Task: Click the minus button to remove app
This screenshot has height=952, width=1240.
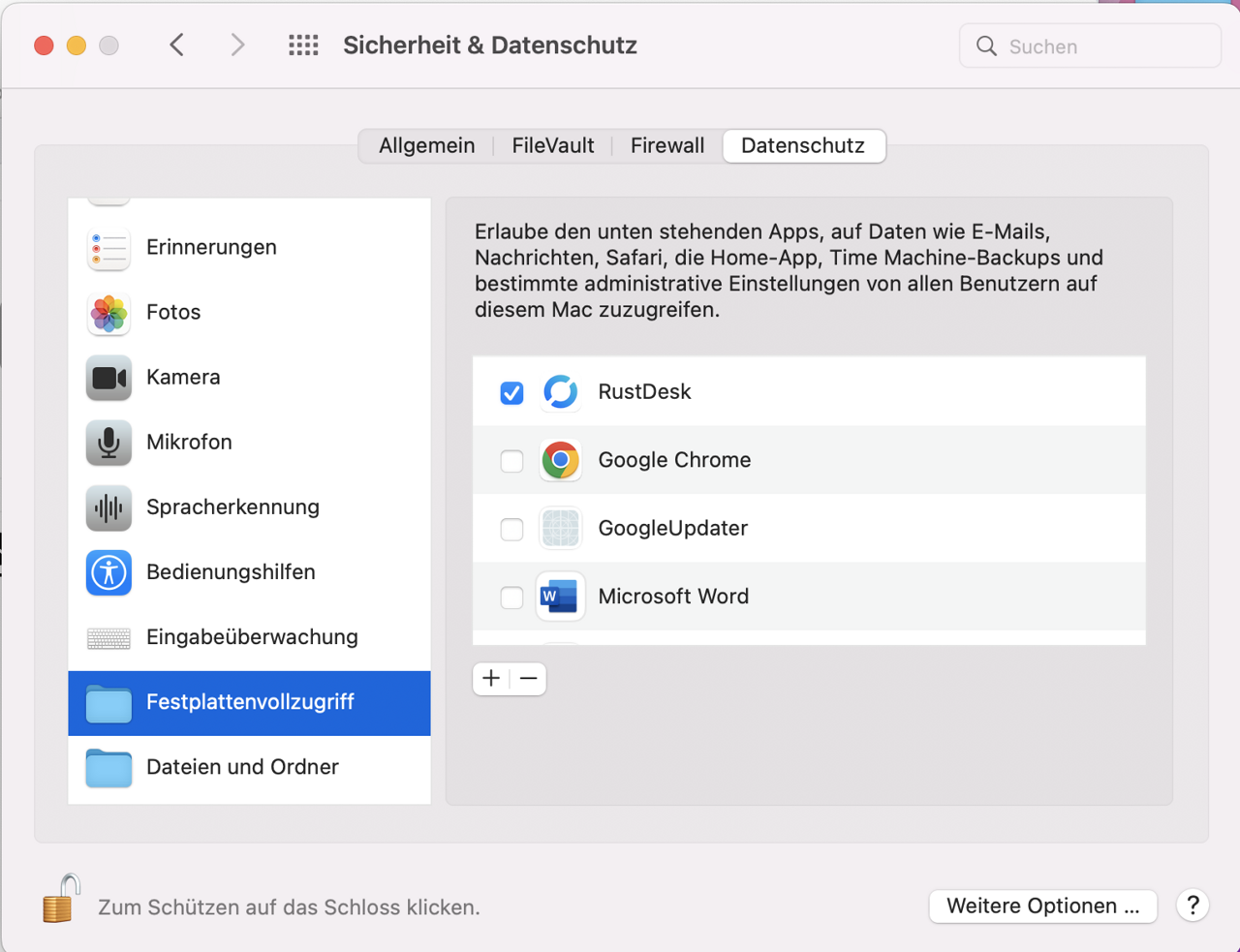Action: [x=528, y=679]
